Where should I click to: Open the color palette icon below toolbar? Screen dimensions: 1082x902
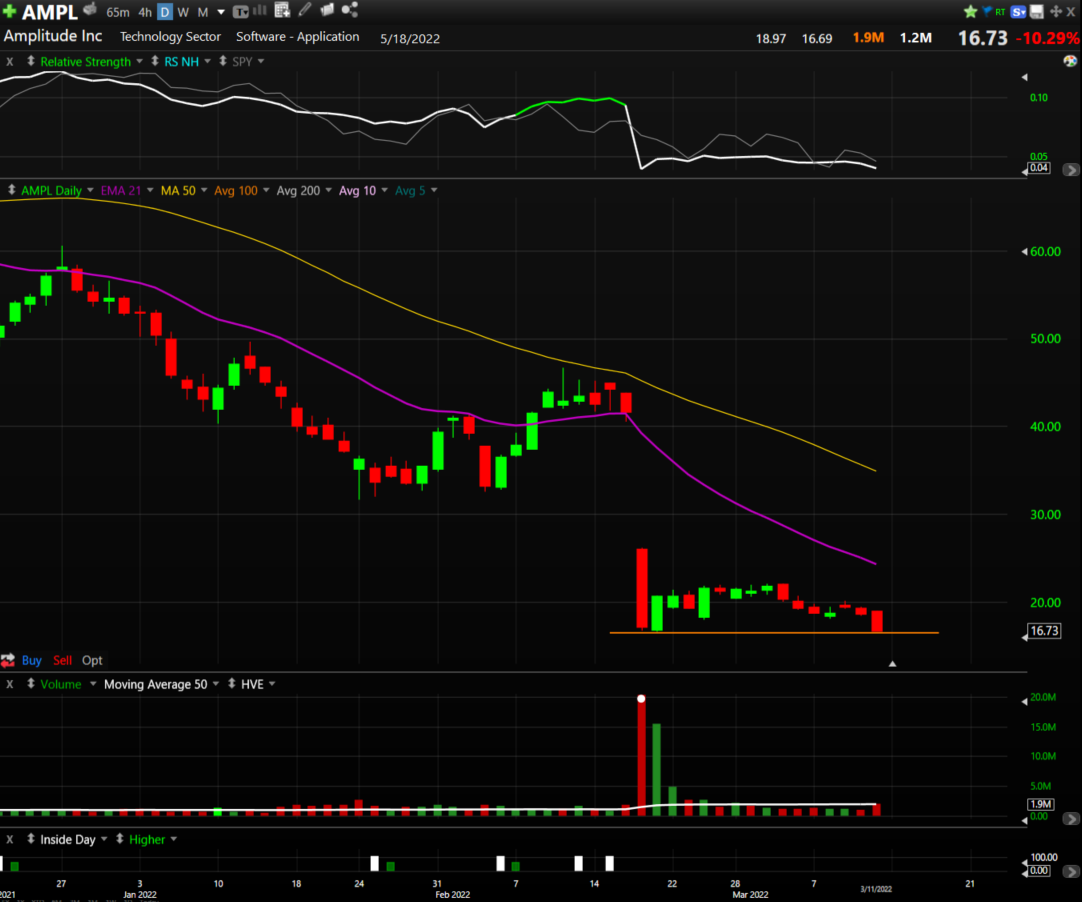coord(1070,61)
